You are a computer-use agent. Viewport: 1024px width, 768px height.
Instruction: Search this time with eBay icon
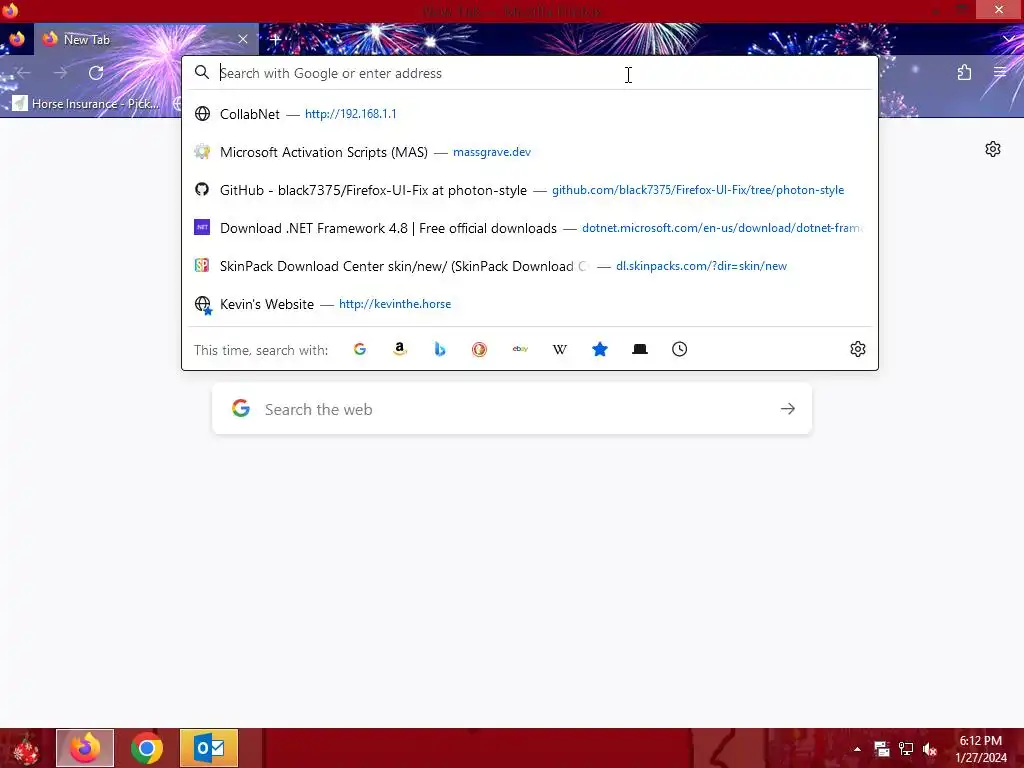tap(520, 349)
